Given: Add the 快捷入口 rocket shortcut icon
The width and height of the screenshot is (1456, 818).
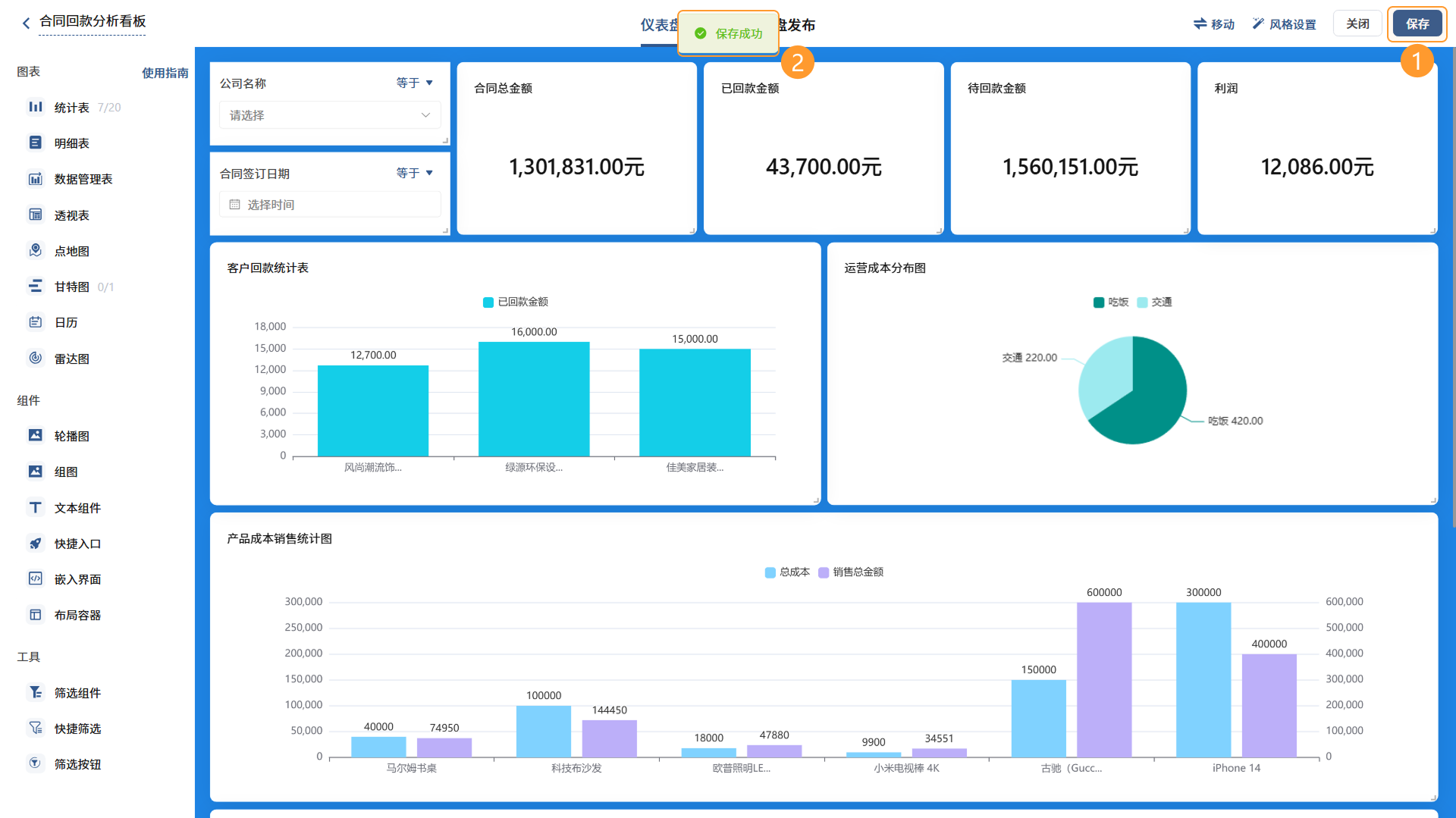Looking at the screenshot, I should point(36,543).
